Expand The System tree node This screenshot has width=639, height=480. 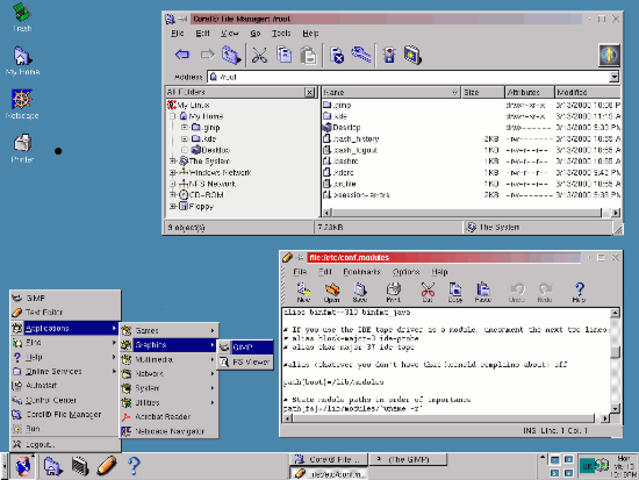point(173,161)
